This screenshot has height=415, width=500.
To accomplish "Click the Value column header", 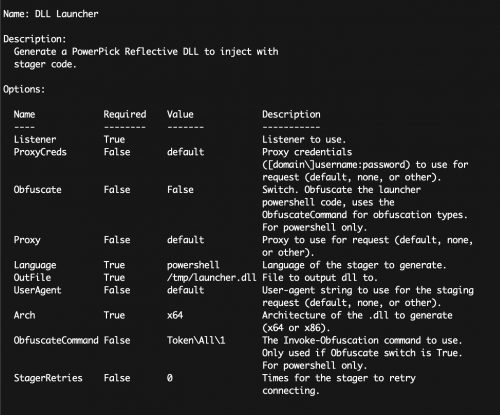I will pos(180,115).
